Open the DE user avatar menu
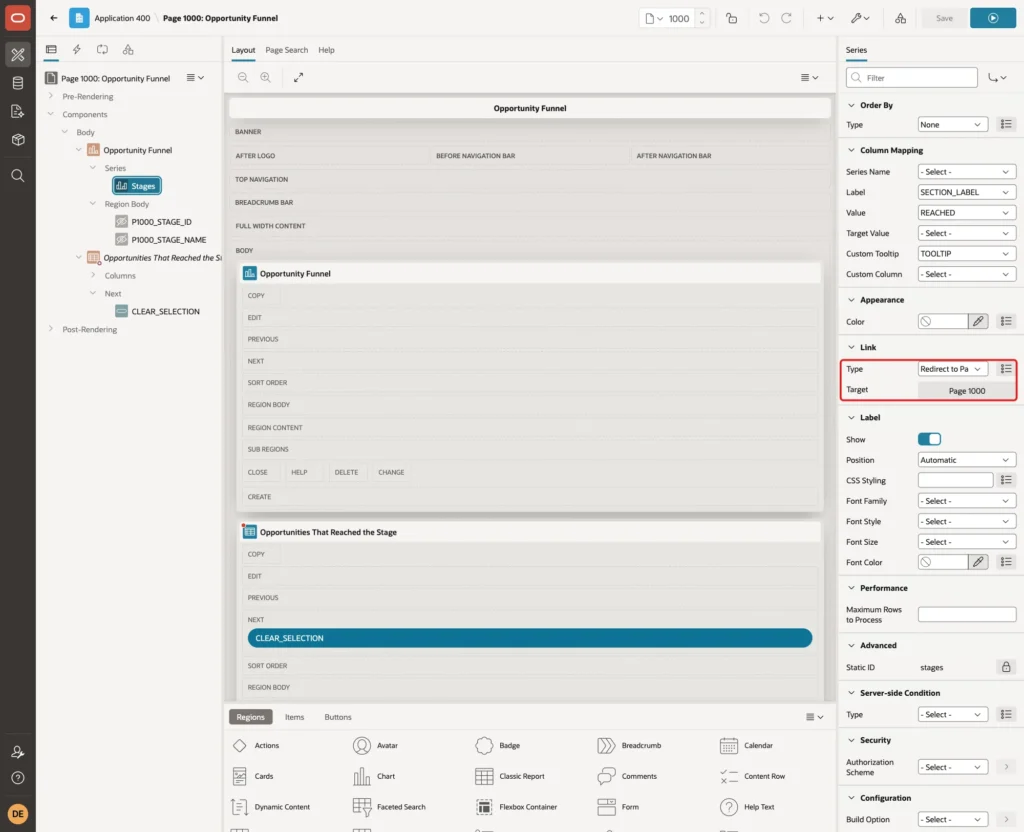Viewport: 1024px width, 832px height. 18,814
